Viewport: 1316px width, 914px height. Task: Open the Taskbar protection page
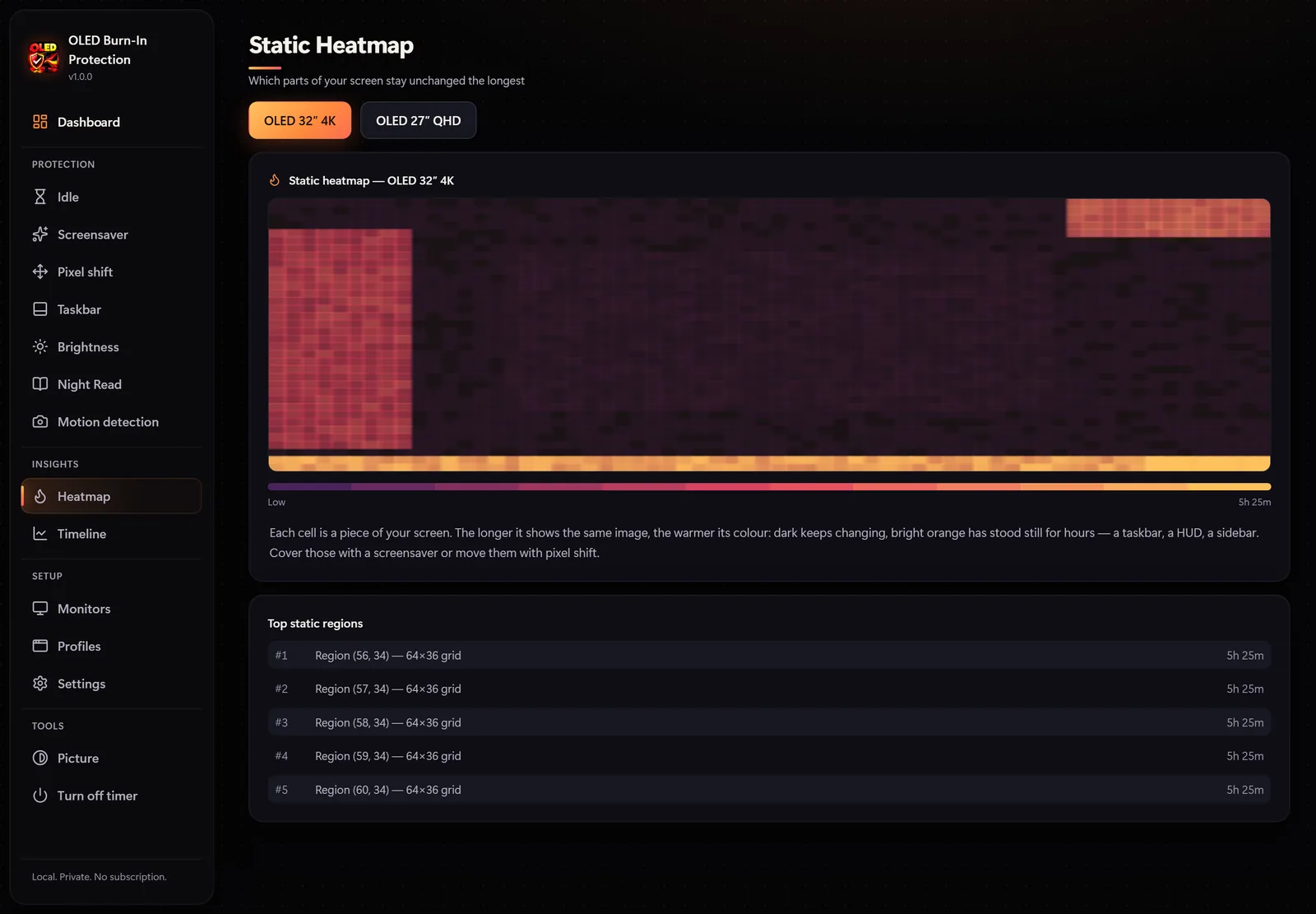pos(111,309)
